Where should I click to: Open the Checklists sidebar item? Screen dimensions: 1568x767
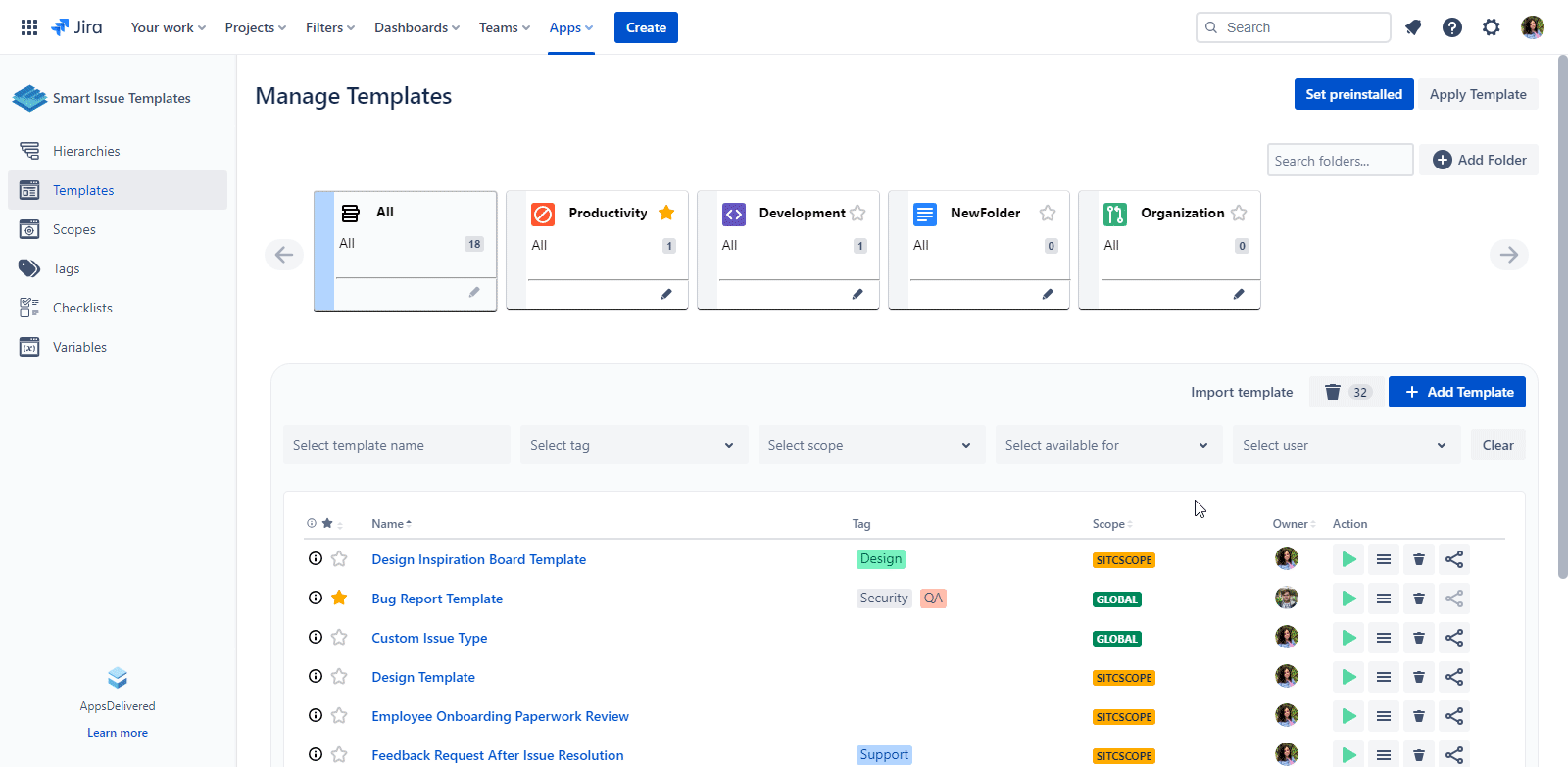pyautogui.click(x=82, y=308)
